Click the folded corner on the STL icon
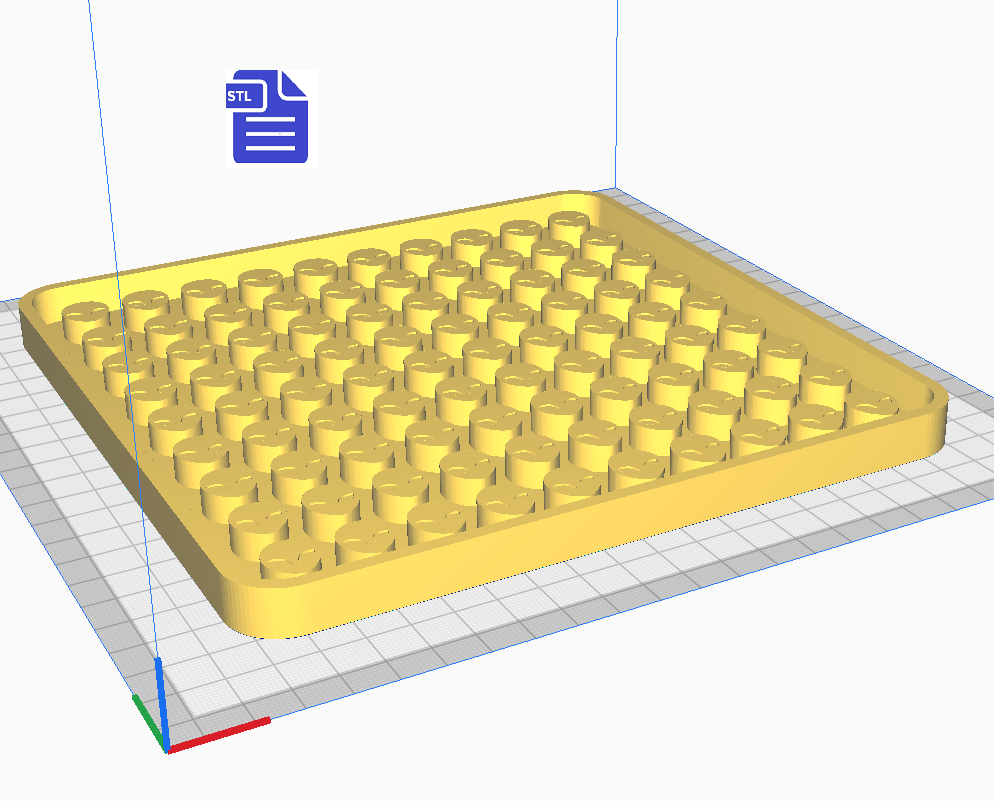 (x=293, y=82)
